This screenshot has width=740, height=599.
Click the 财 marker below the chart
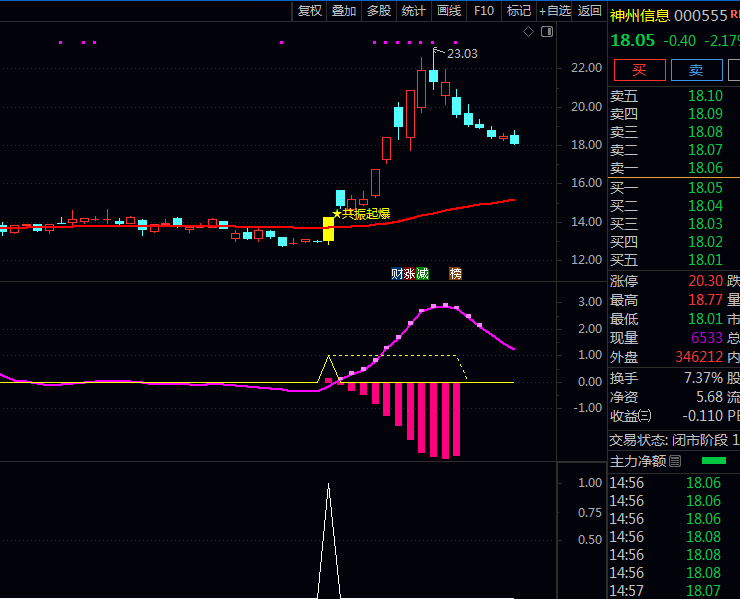click(396, 273)
